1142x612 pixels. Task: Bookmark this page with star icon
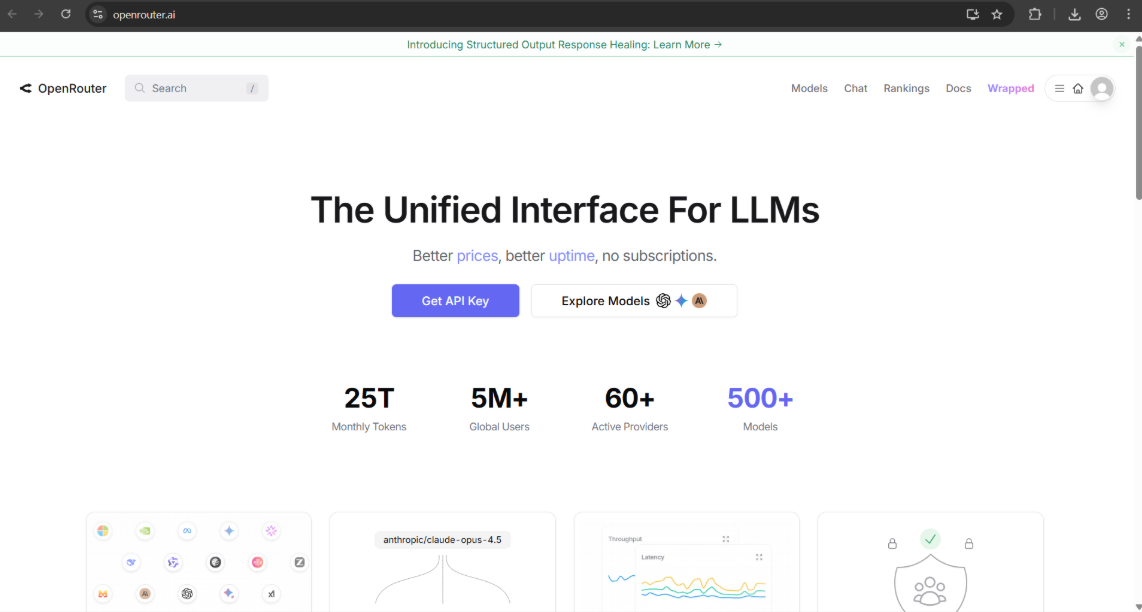997,14
